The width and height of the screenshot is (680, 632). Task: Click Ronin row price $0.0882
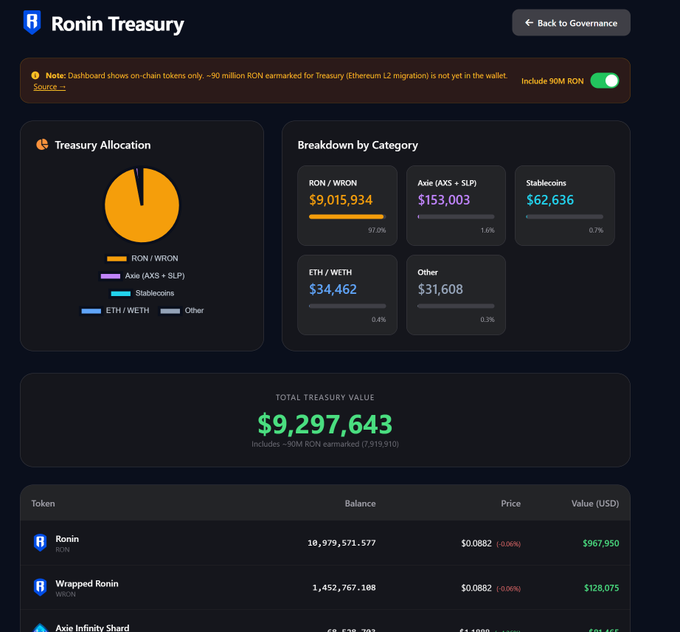(x=476, y=543)
